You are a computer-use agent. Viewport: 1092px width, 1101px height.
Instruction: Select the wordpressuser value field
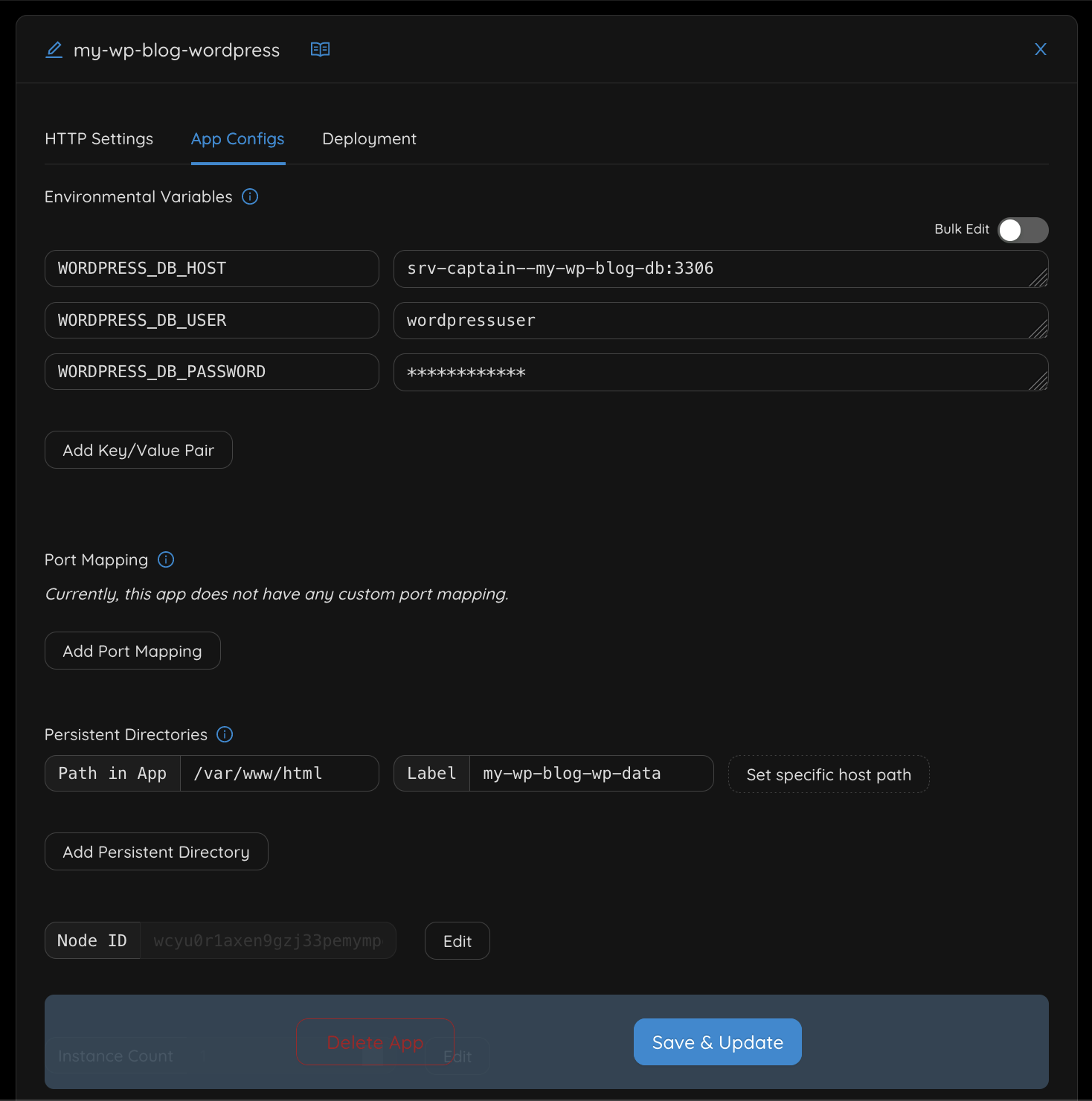(720, 321)
